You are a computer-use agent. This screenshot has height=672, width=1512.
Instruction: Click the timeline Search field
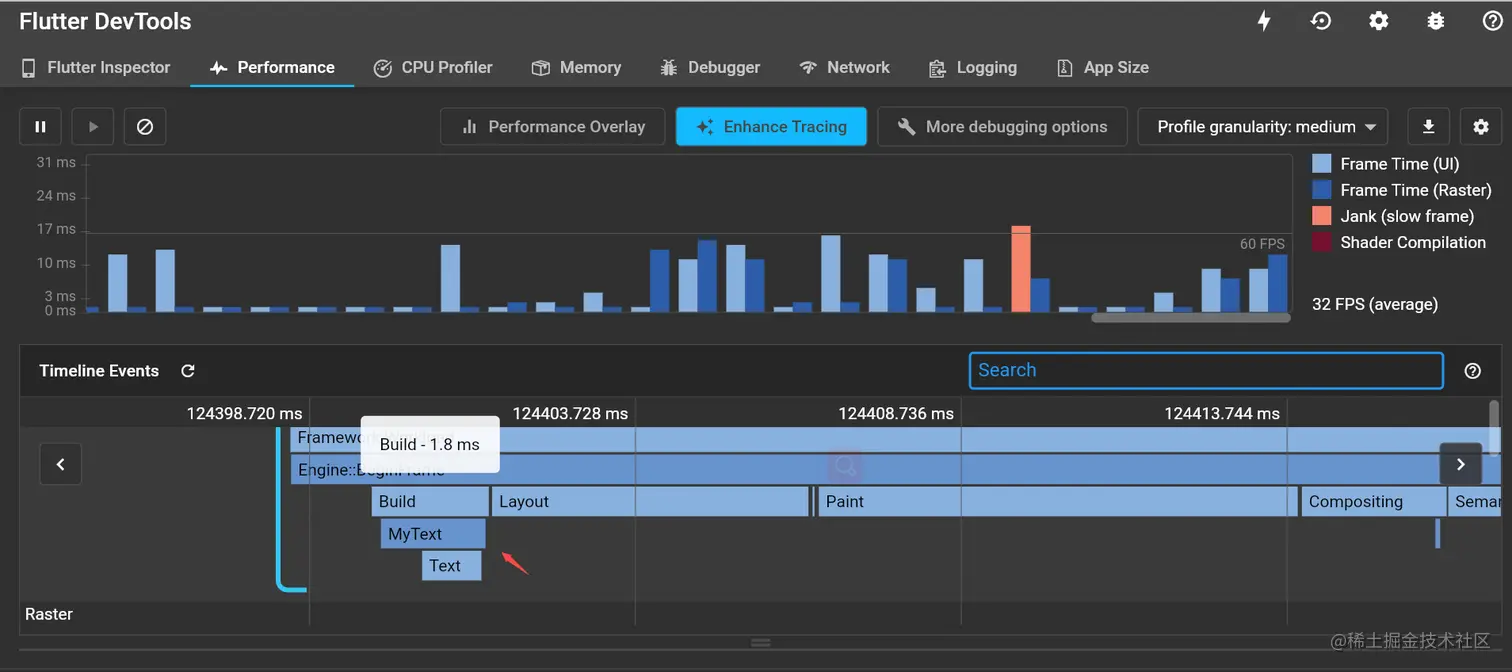[1206, 370]
